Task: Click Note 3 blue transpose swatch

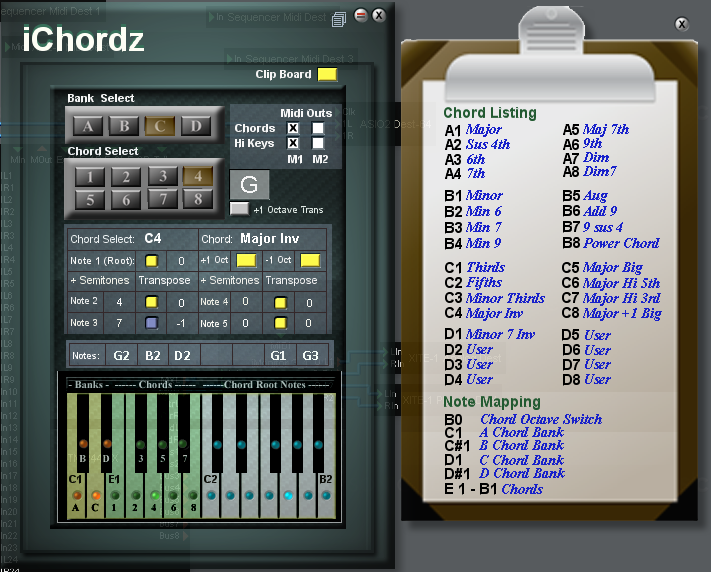Action: [x=151, y=323]
